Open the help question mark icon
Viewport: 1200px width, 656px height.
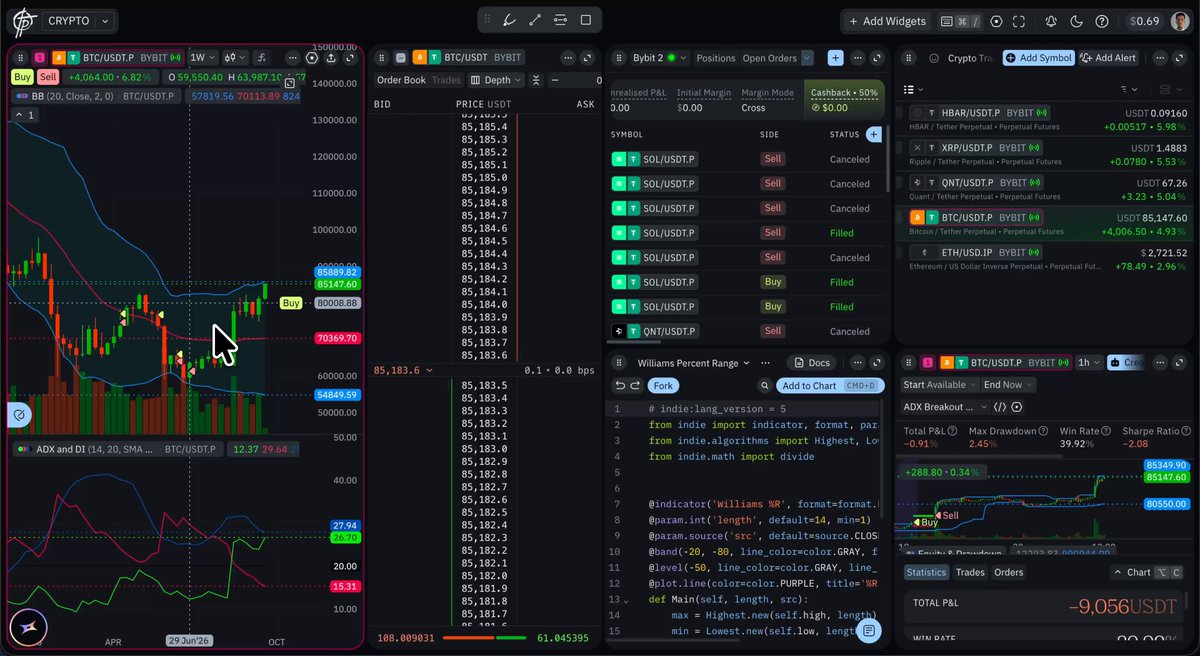[x=1102, y=21]
